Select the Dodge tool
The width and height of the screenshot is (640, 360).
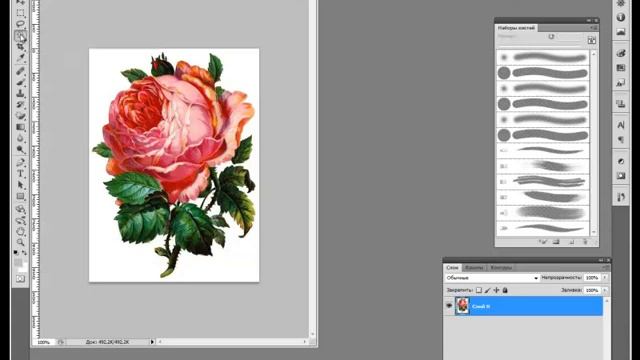(20, 150)
